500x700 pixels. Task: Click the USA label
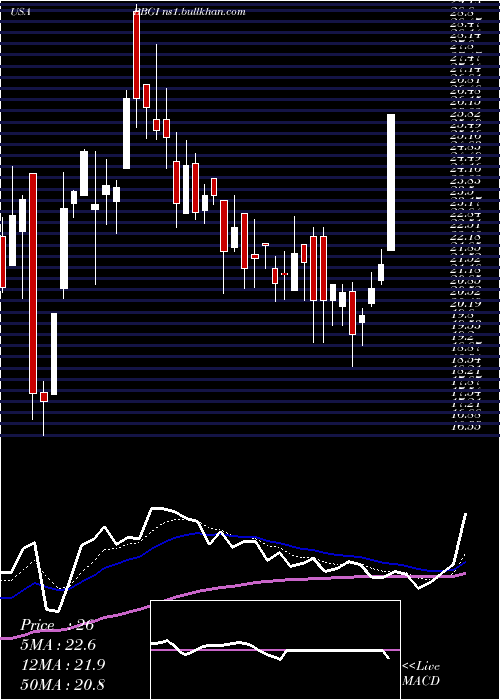click(21, 12)
